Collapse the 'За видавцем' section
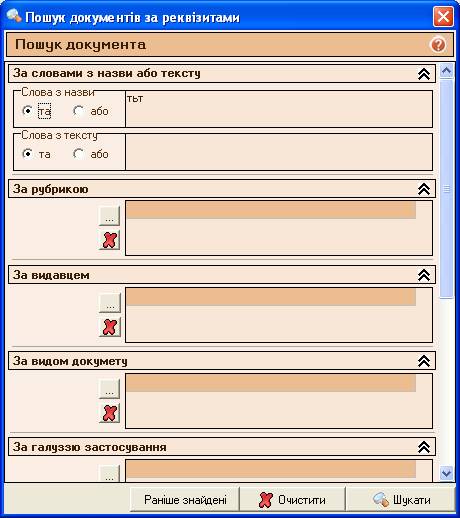The image size is (460, 518). coord(424,275)
